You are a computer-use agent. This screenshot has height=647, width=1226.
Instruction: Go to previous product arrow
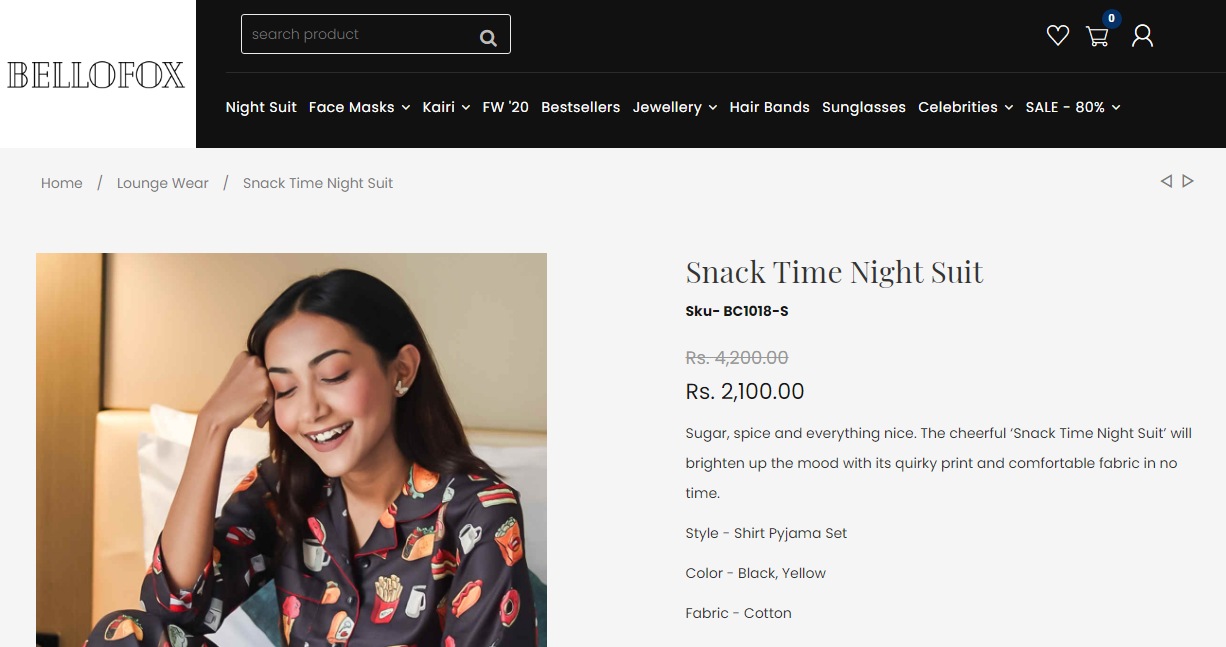tap(1166, 181)
